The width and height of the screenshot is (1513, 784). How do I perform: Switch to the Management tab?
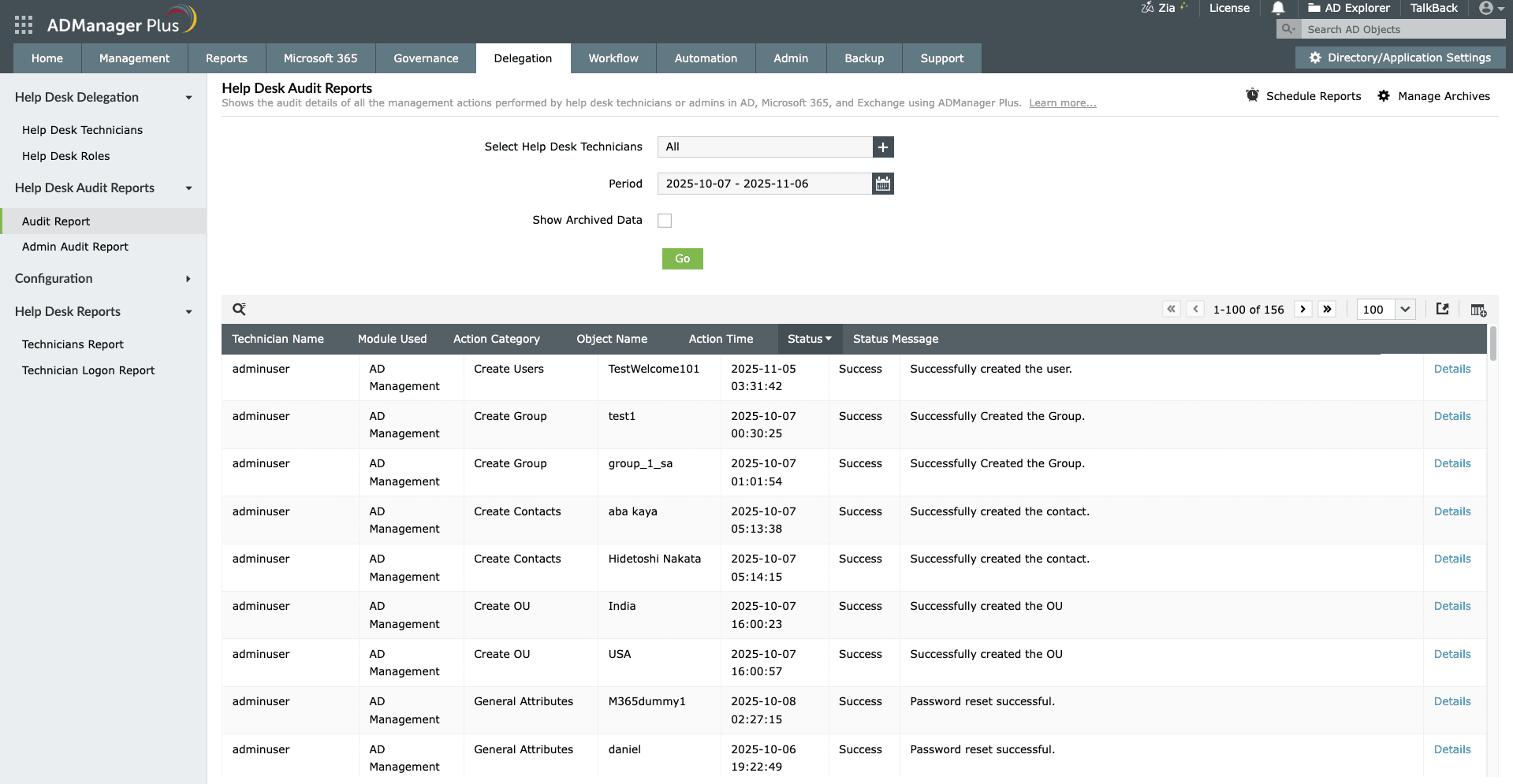(x=134, y=58)
